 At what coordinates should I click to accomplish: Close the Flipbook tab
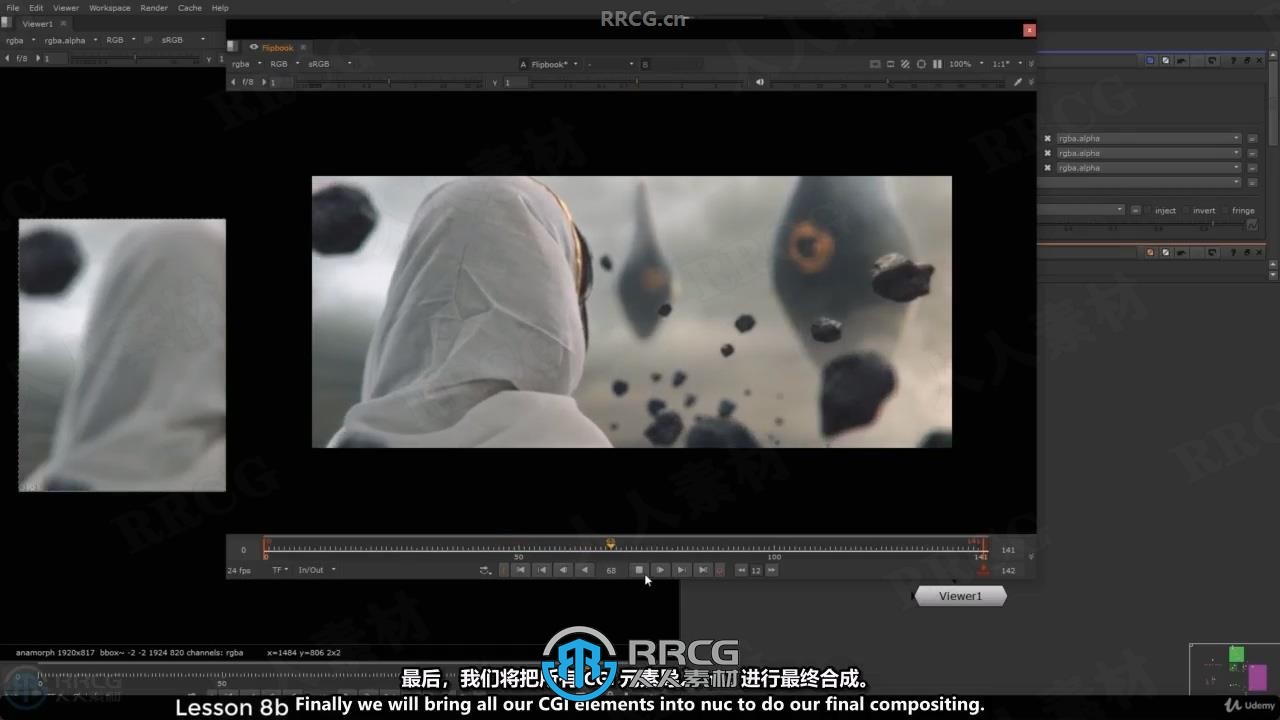click(303, 47)
